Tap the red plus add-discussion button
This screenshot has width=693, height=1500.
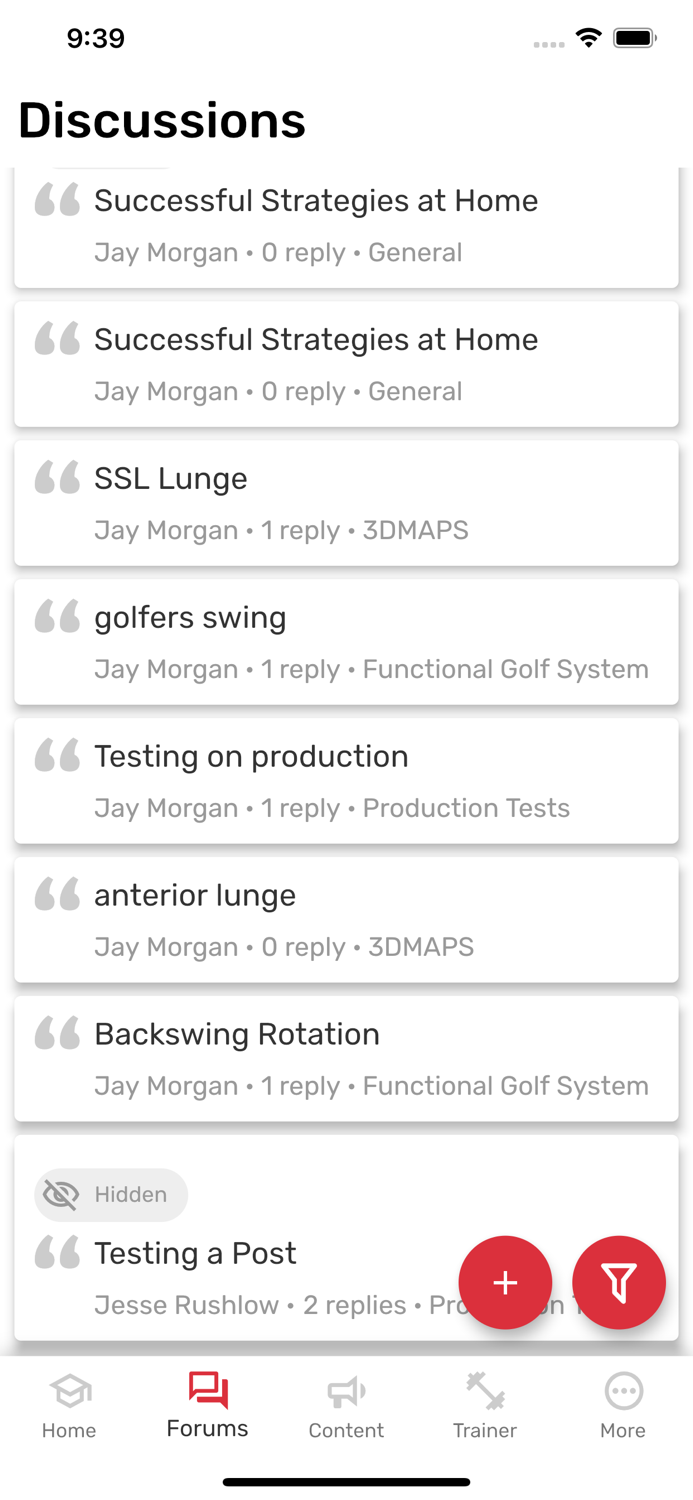(x=505, y=1282)
